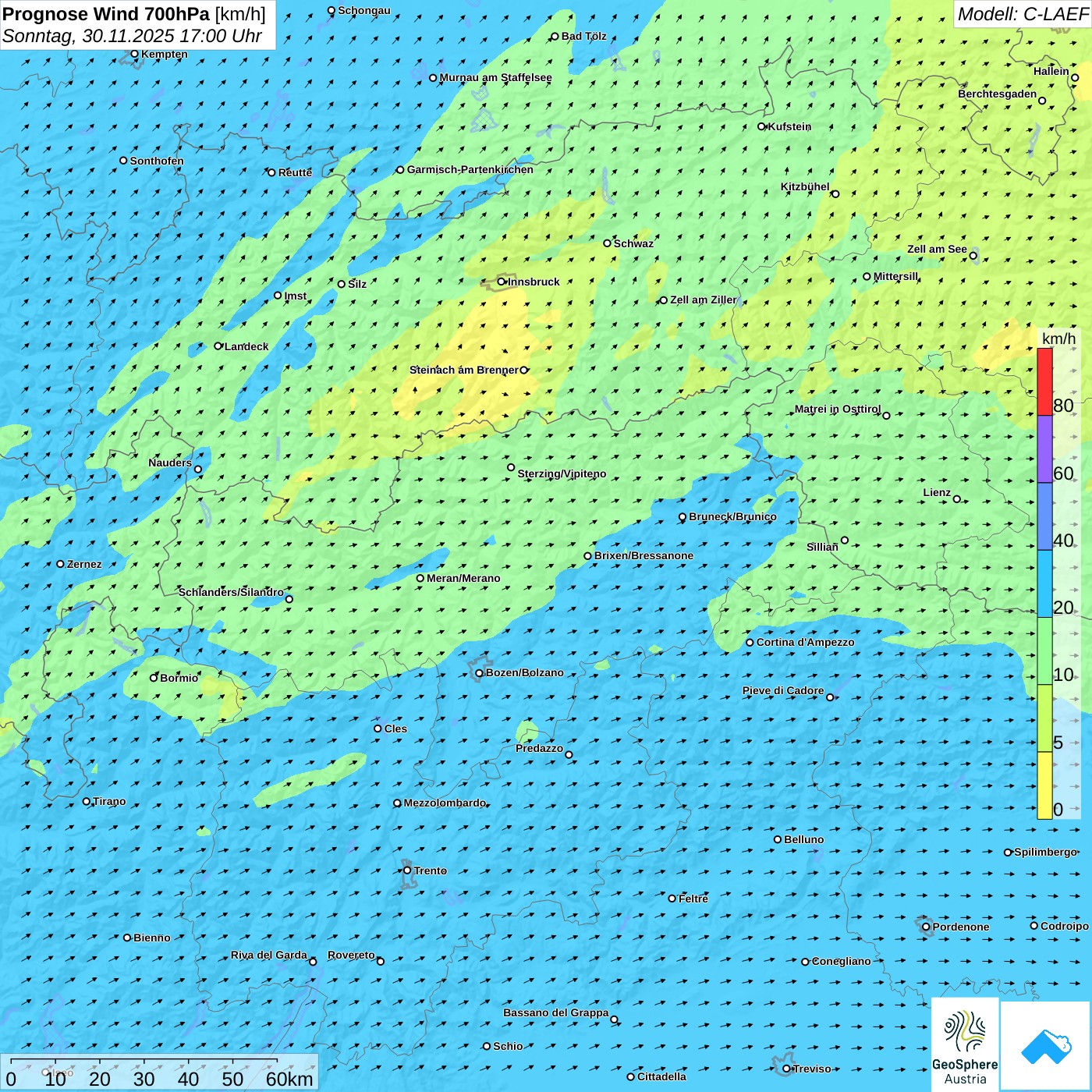Click the Treviso city marker

(x=786, y=1069)
